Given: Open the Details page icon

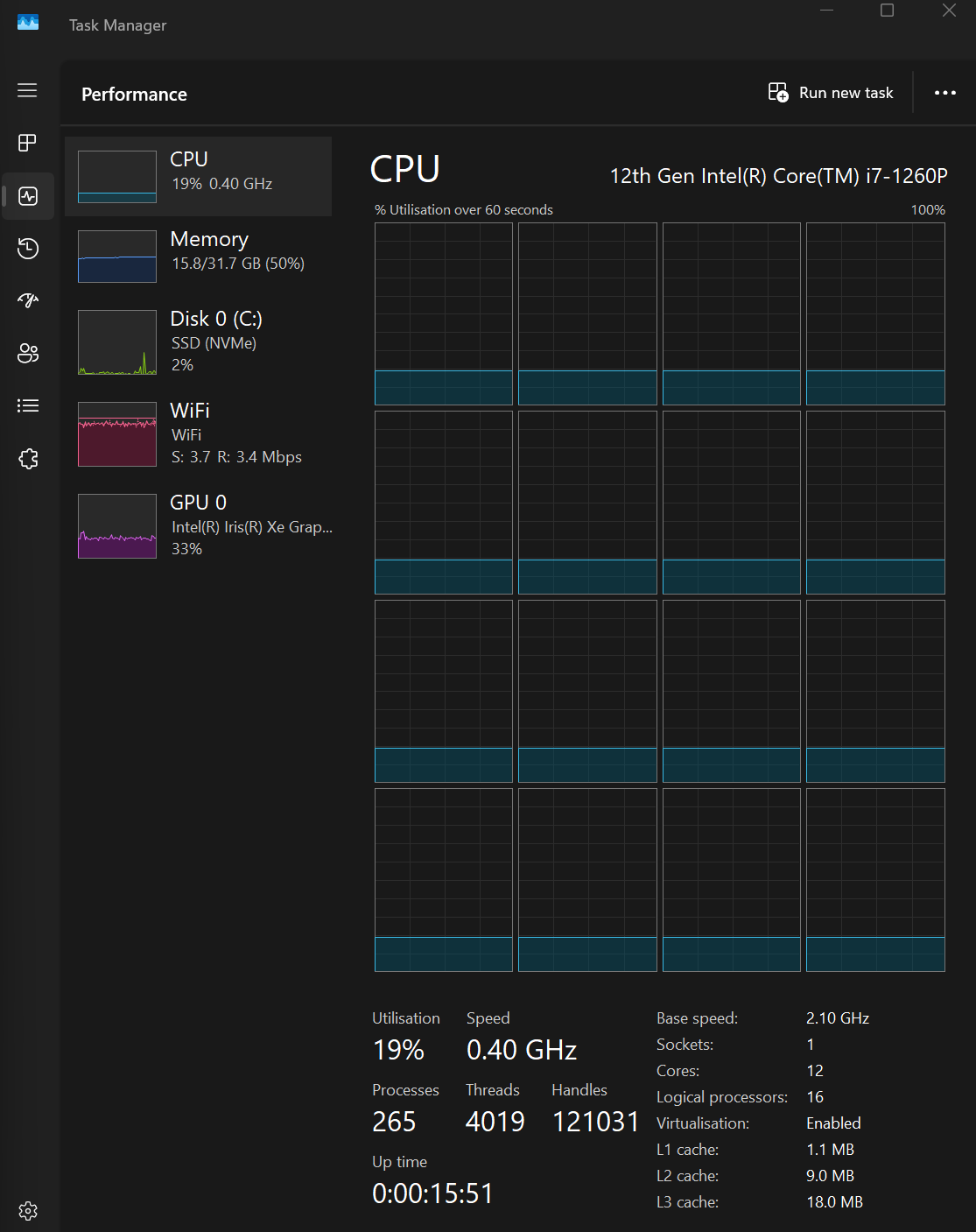Looking at the screenshot, I should (x=28, y=405).
